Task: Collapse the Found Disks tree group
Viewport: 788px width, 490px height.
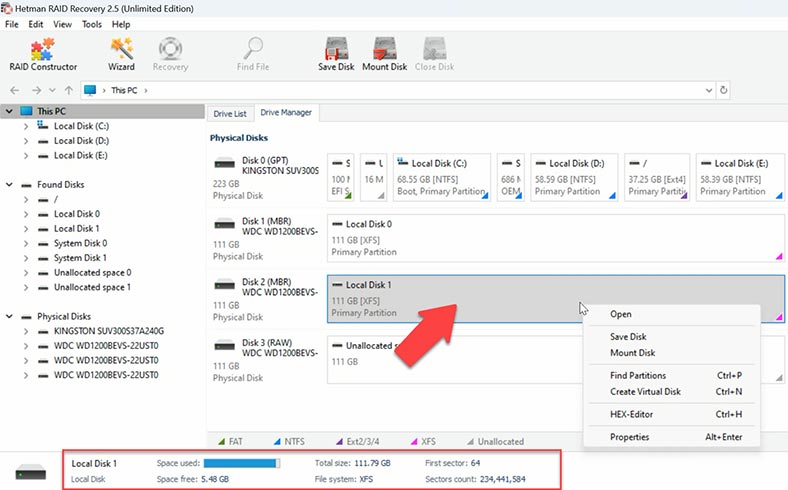Action: [x=9, y=184]
